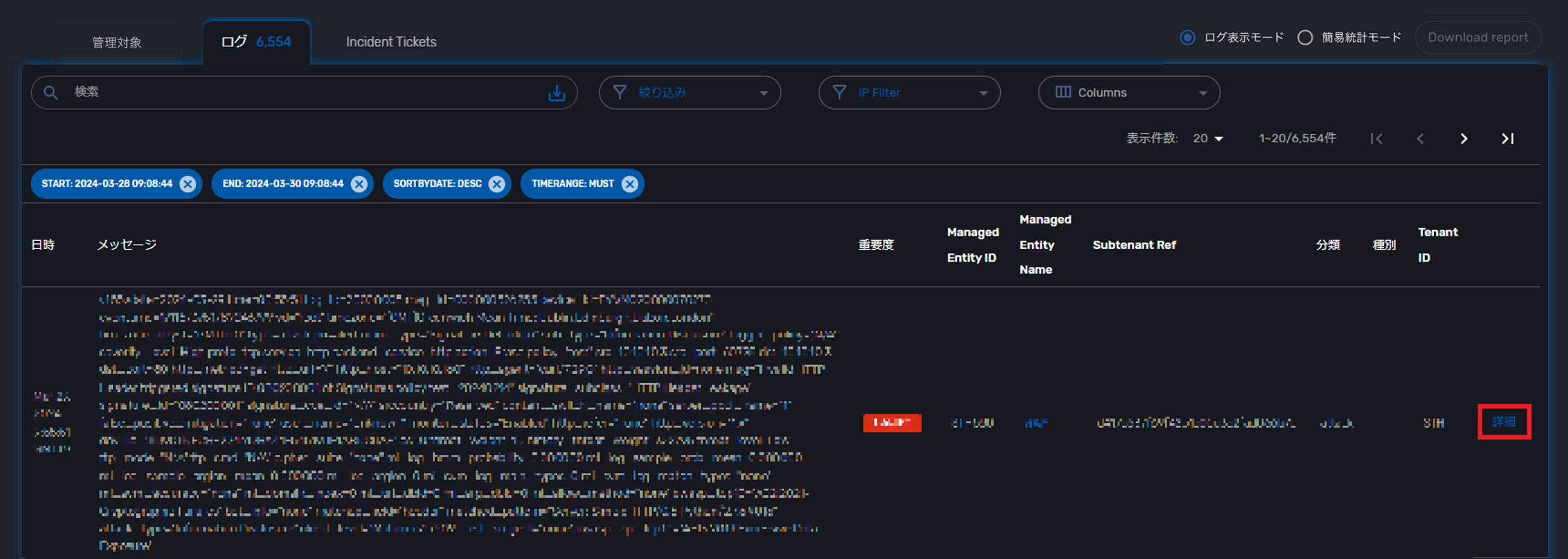Image resolution: width=1568 pixels, height=559 pixels.
Task: Switch to the Incident Tickets tab
Action: (x=391, y=42)
